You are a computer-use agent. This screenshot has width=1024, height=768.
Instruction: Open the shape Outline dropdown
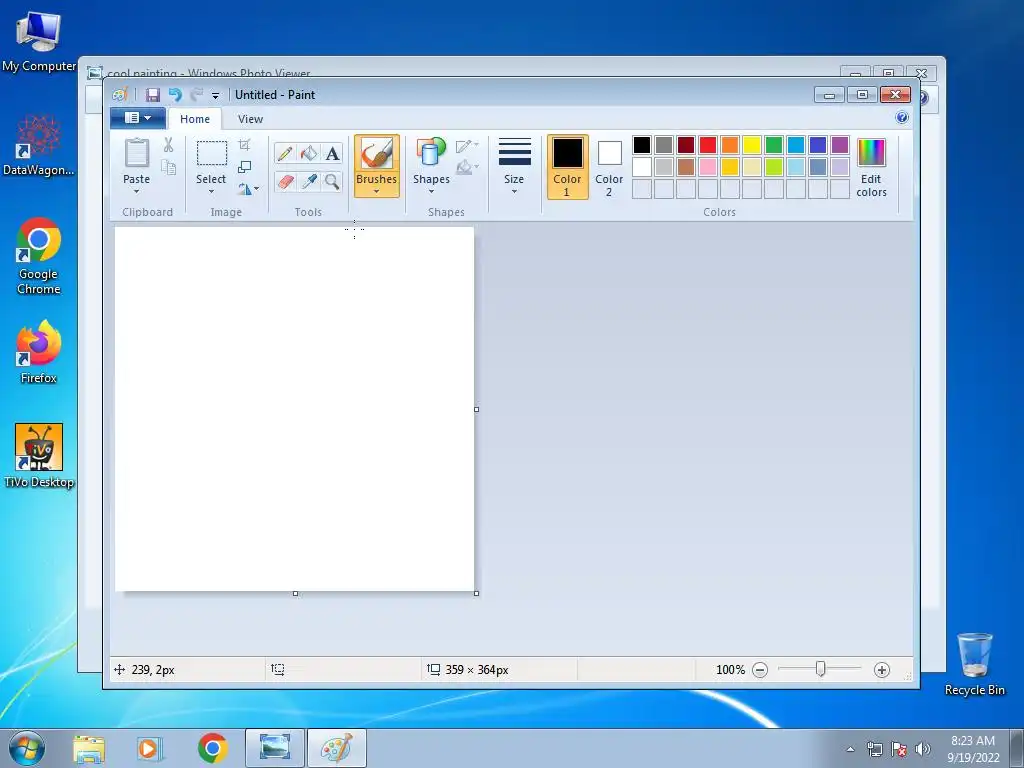tap(468, 146)
